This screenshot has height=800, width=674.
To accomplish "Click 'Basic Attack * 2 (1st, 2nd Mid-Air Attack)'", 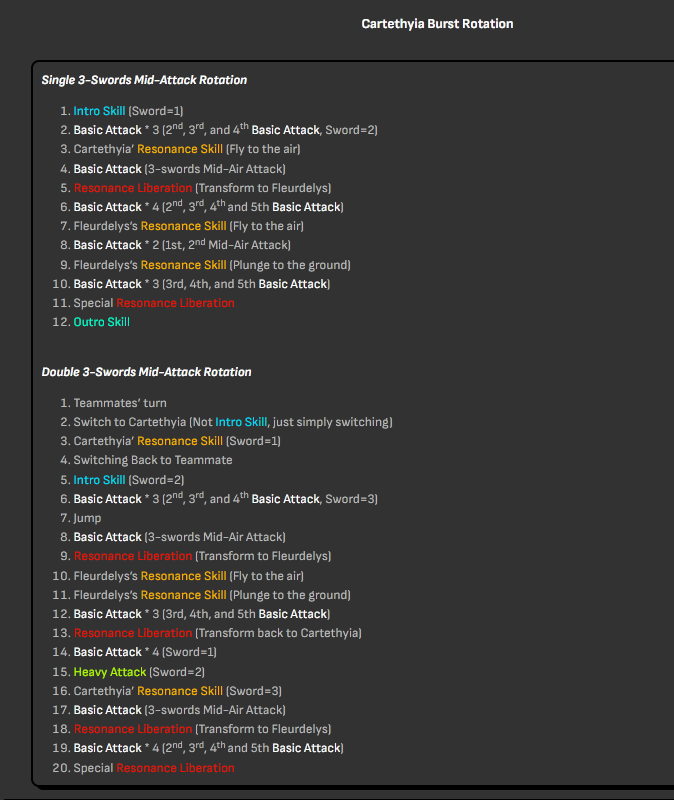I will click(x=182, y=245).
